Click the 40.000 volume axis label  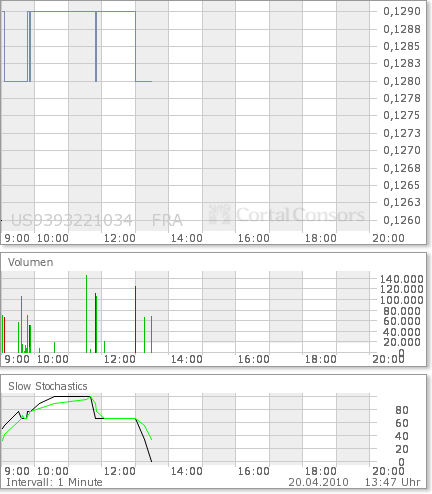point(403,332)
